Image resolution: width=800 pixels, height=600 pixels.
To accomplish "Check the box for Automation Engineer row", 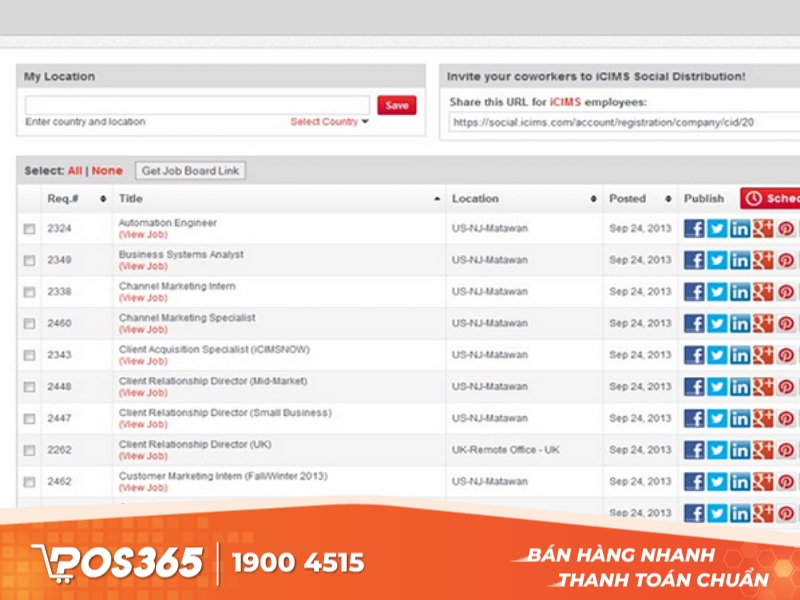I will (29, 229).
